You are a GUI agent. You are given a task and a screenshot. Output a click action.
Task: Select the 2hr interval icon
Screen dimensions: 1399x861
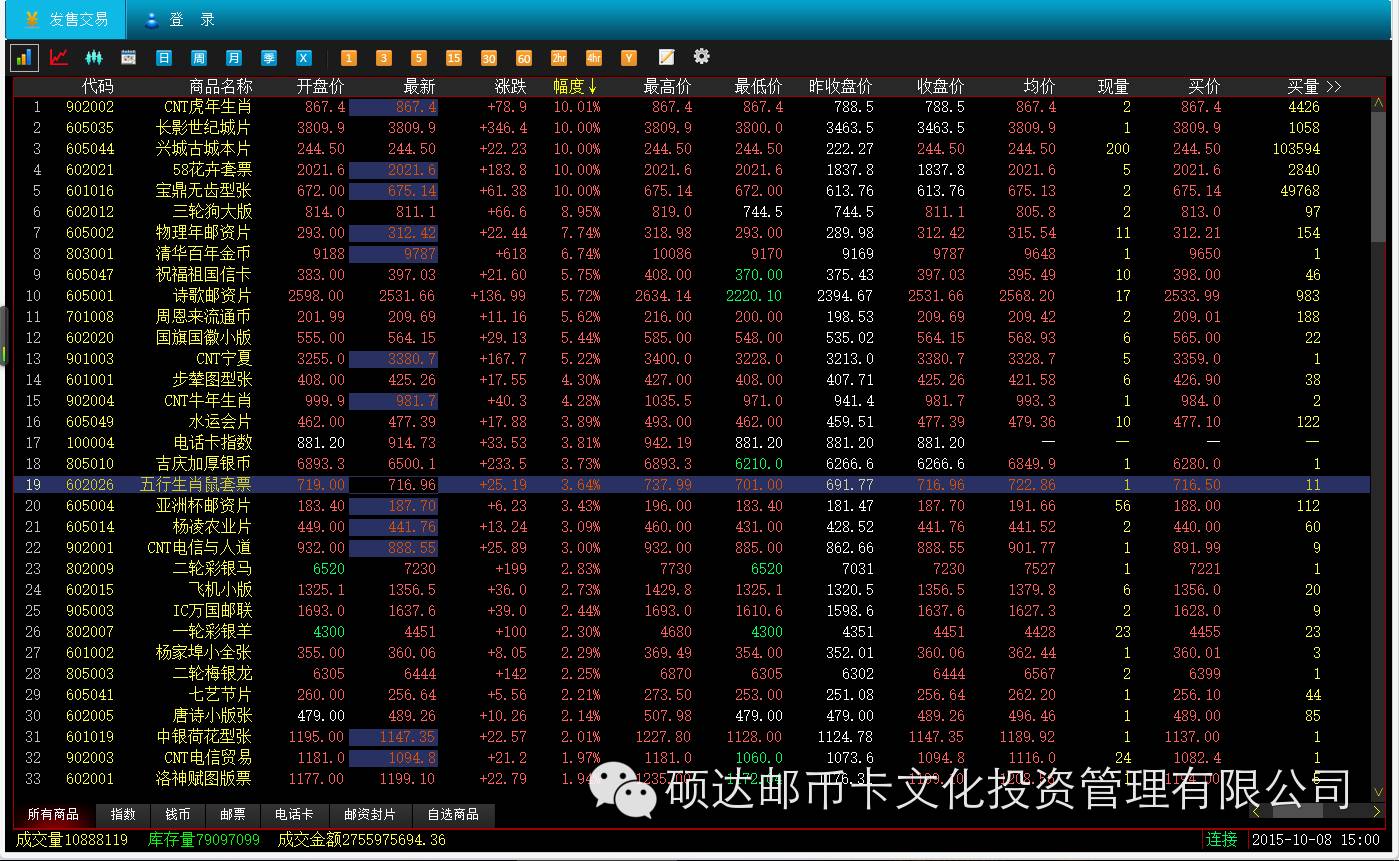point(559,58)
